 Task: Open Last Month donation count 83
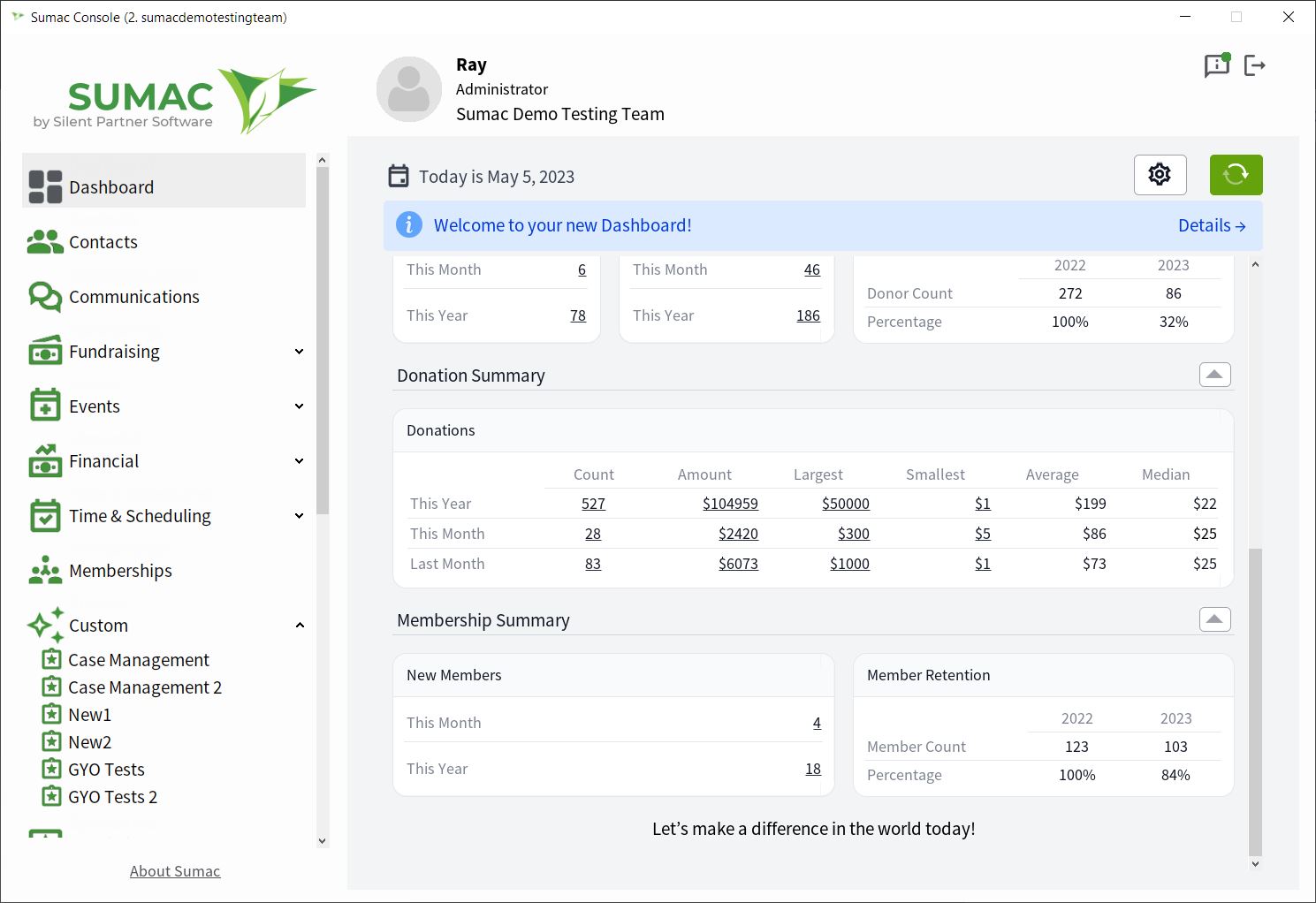click(x=593, y=564)
